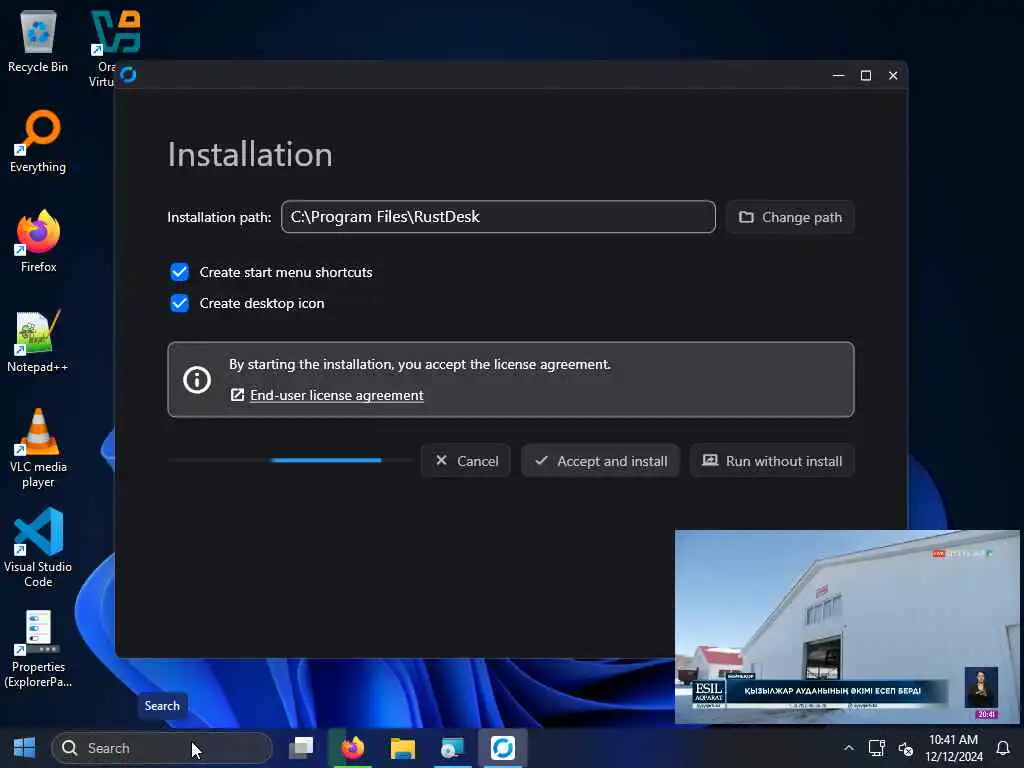Maximize the RustDesk installer window
Viewport: 1024px width, 768px height.
coord(866,75)
